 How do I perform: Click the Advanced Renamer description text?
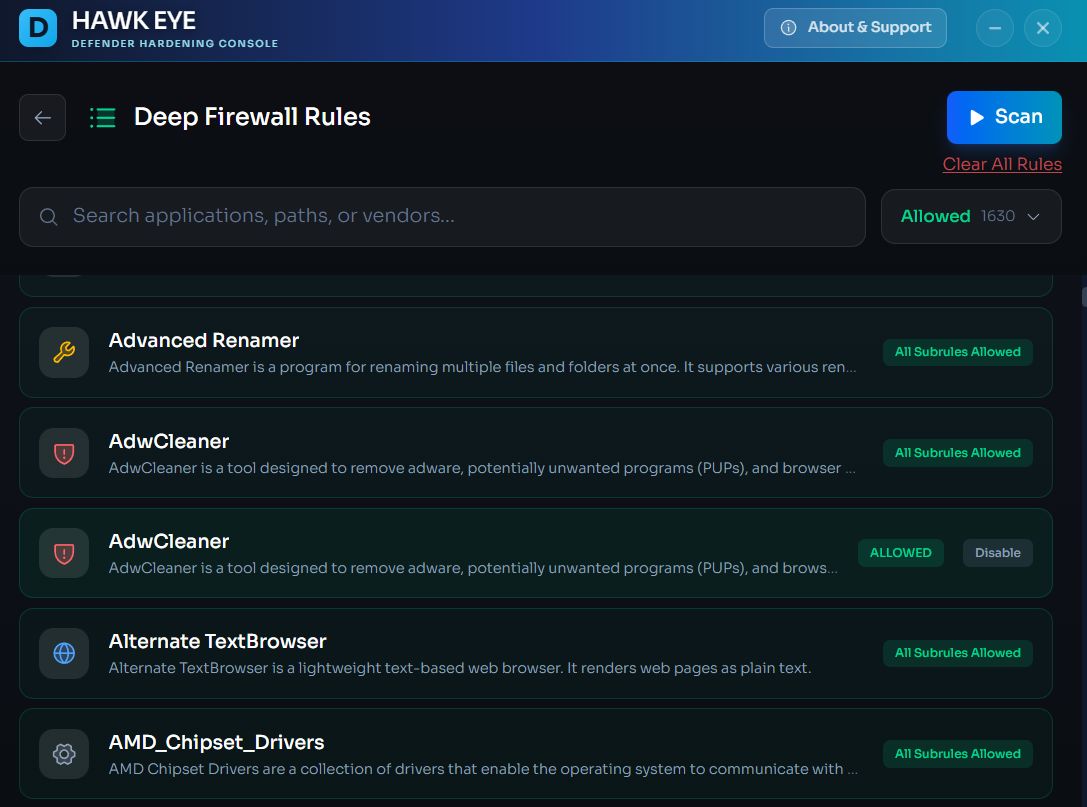click(x=482, y=367)
